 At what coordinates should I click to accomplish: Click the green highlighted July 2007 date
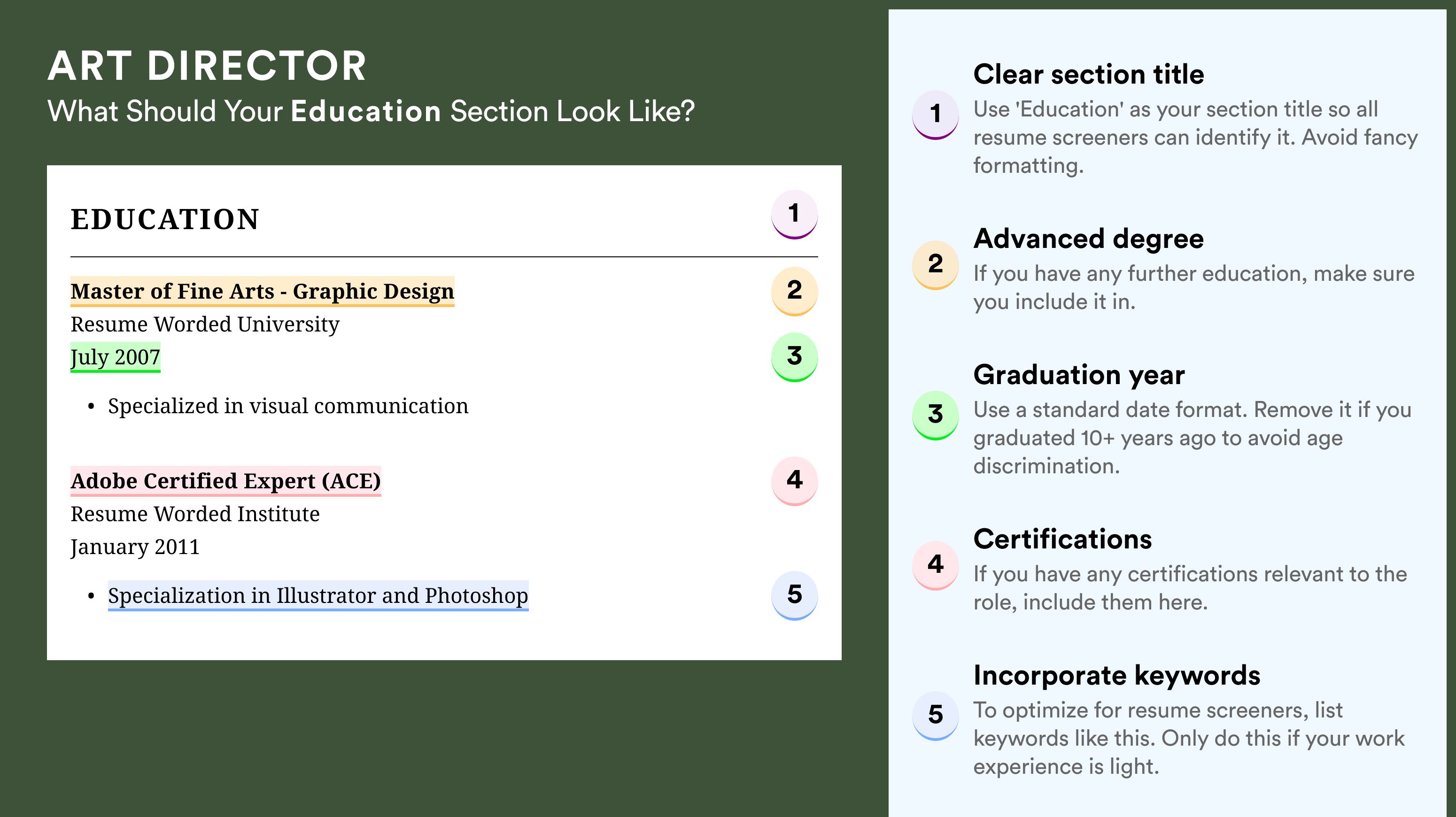pyautogui.click(x=115, y=357)
